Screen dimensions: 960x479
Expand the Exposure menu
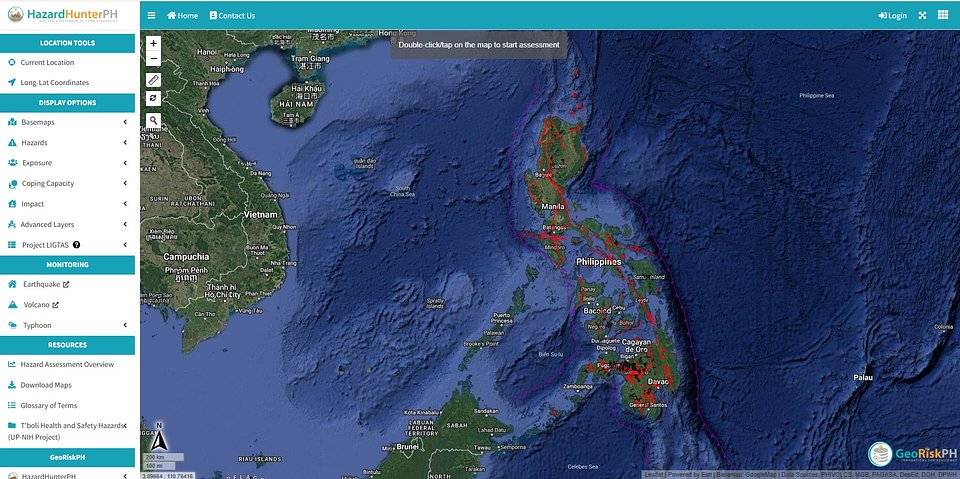[67, 163]
